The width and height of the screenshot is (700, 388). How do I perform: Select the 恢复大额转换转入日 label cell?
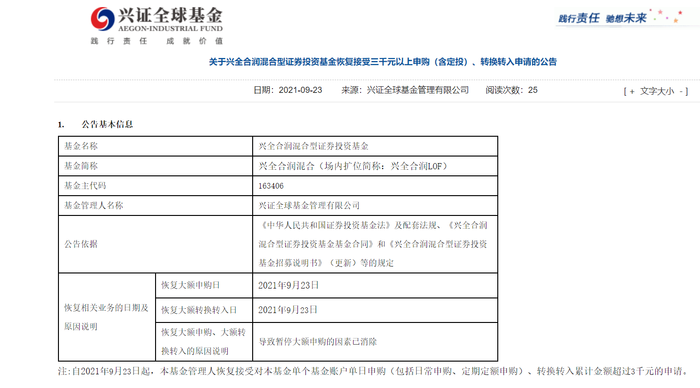[x=204, y=310]
